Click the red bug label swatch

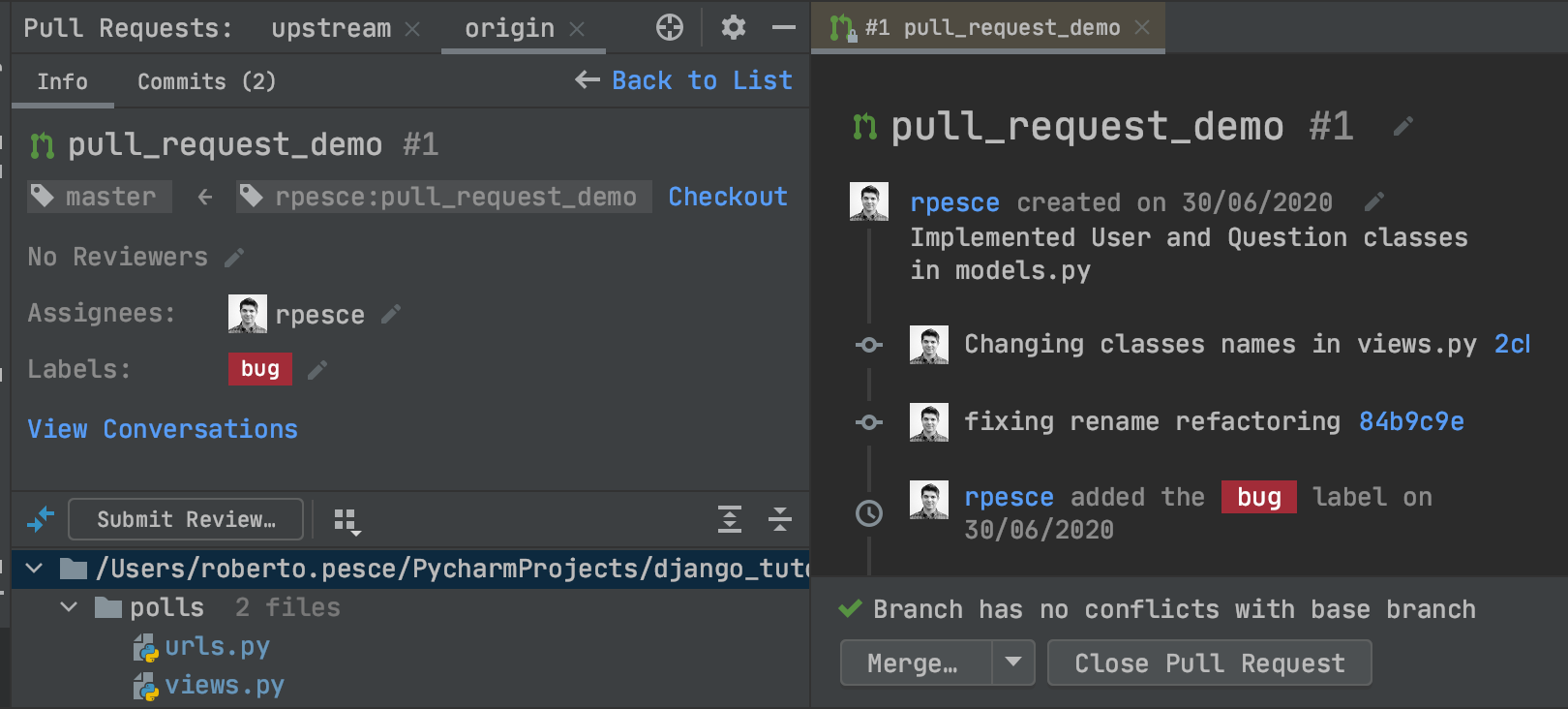(259, 369)
